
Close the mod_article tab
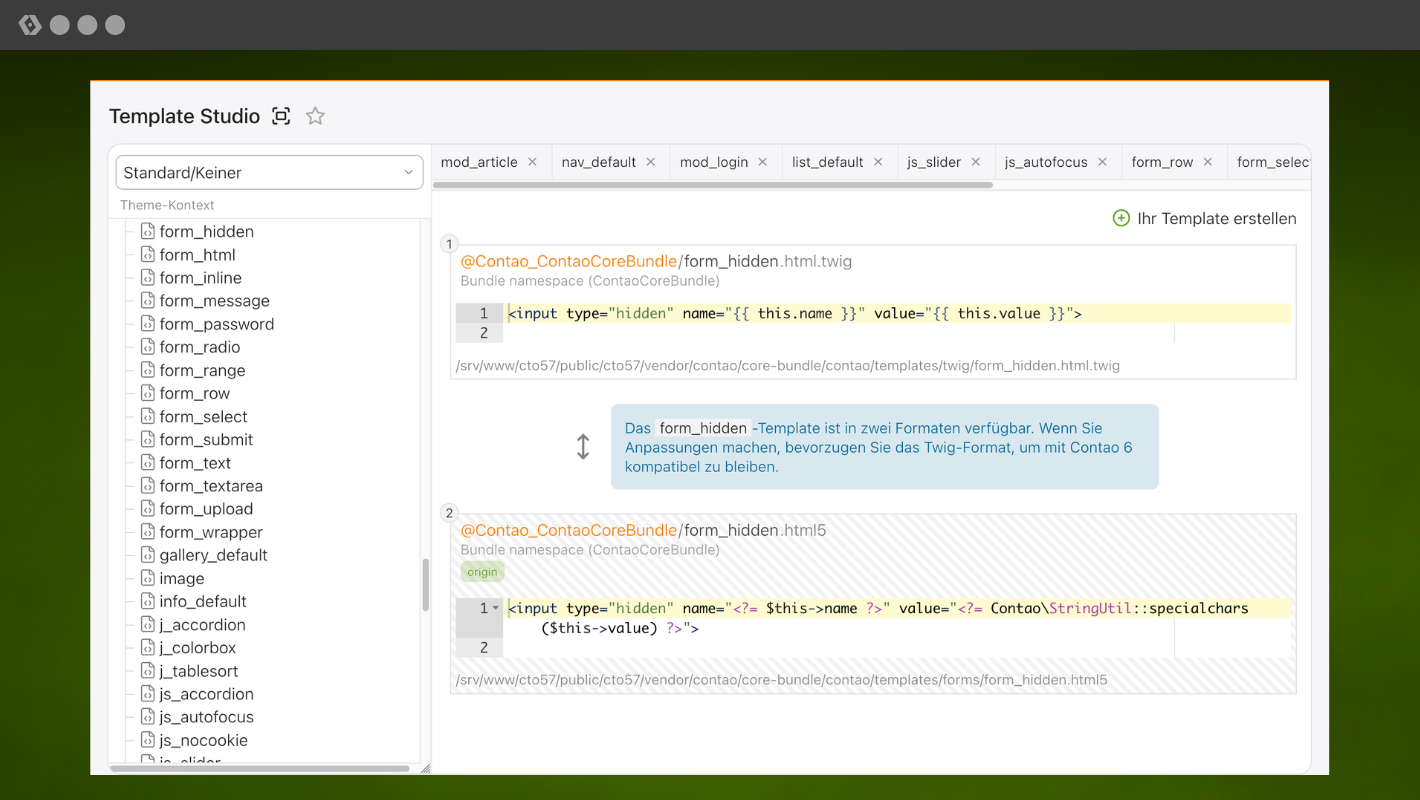pos(532,162)
